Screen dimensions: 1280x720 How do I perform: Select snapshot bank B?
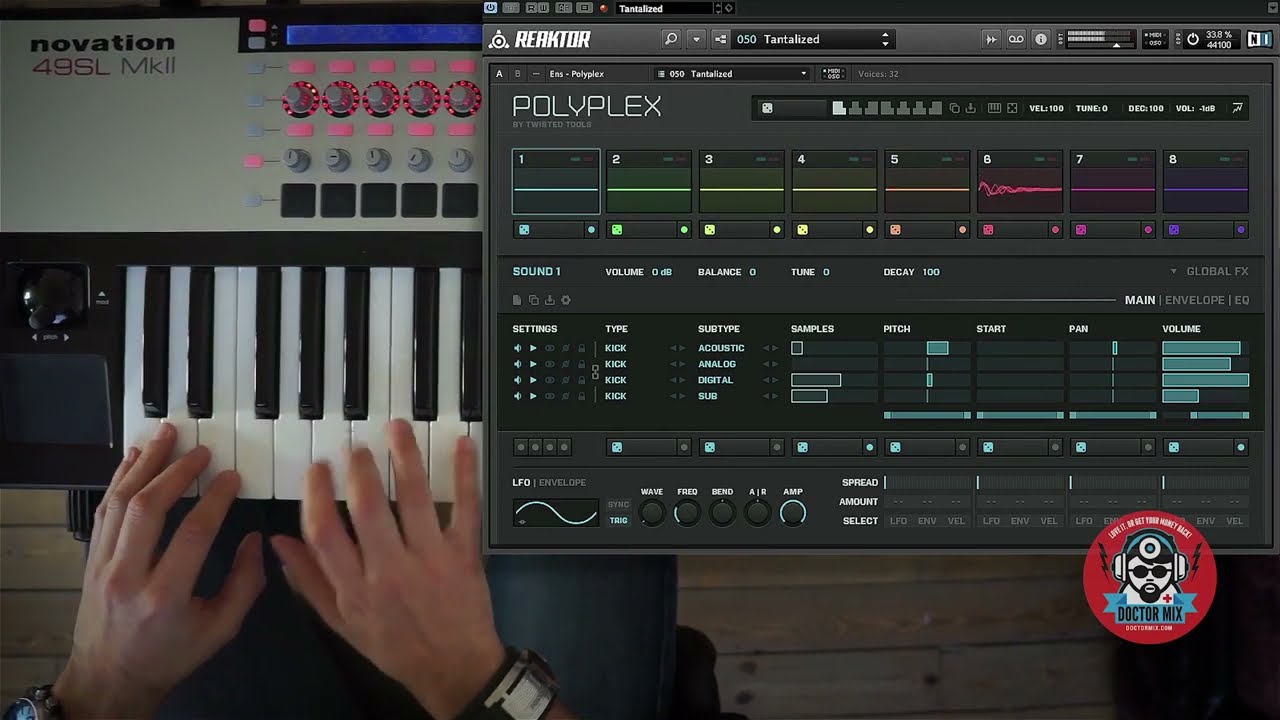[x=517, y=73]
